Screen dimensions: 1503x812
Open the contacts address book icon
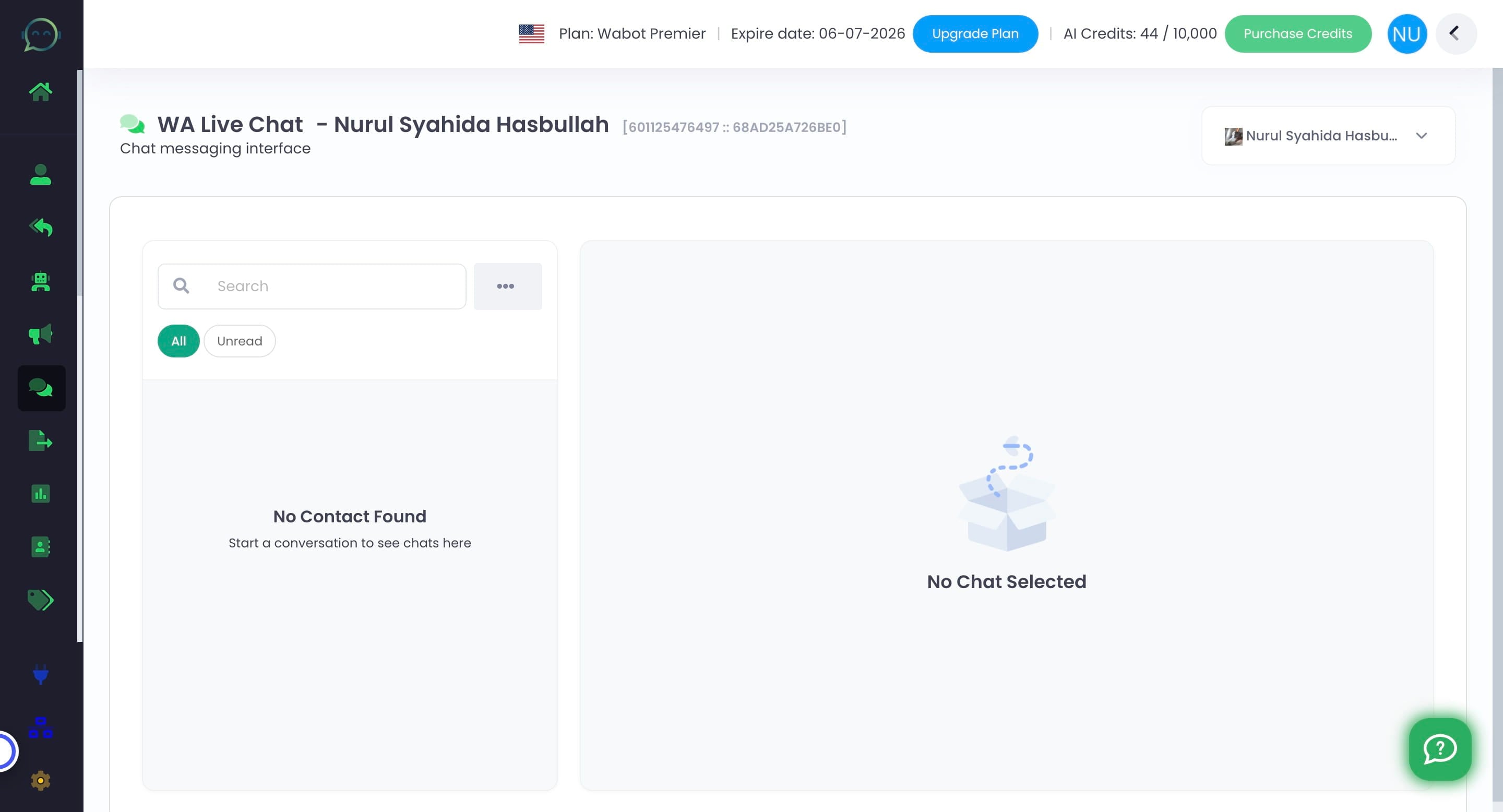coord(40,547)
